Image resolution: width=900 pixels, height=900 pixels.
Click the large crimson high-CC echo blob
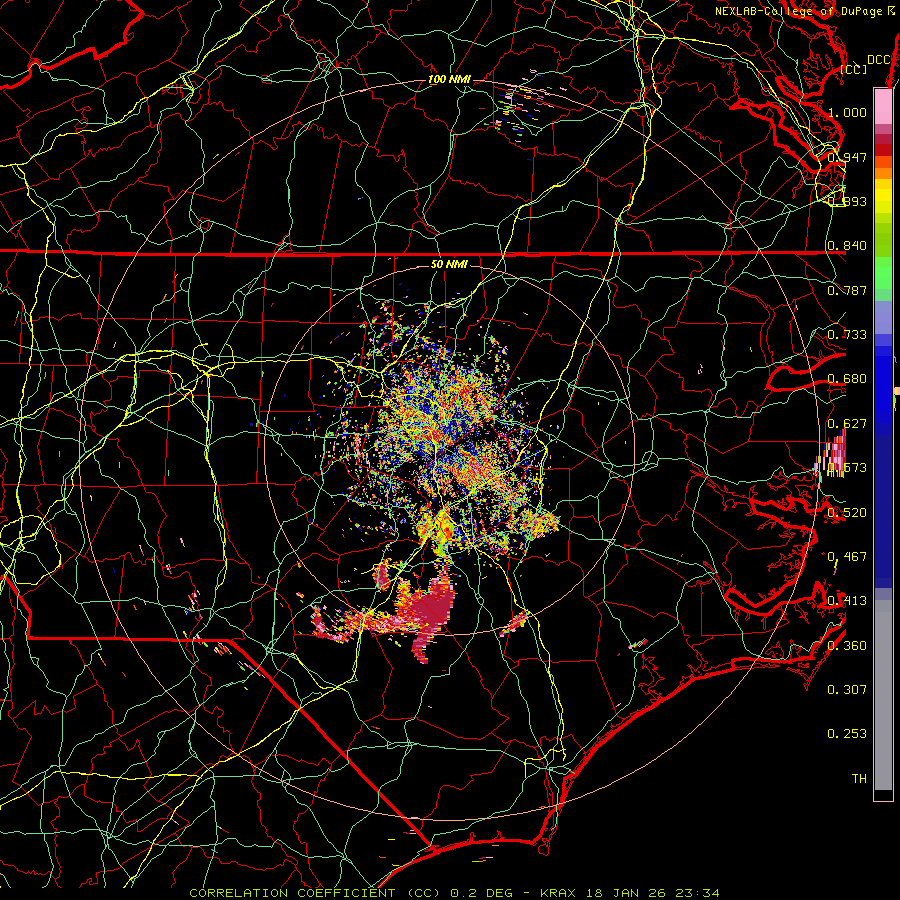pyautogui.click(x=432, y=608)
